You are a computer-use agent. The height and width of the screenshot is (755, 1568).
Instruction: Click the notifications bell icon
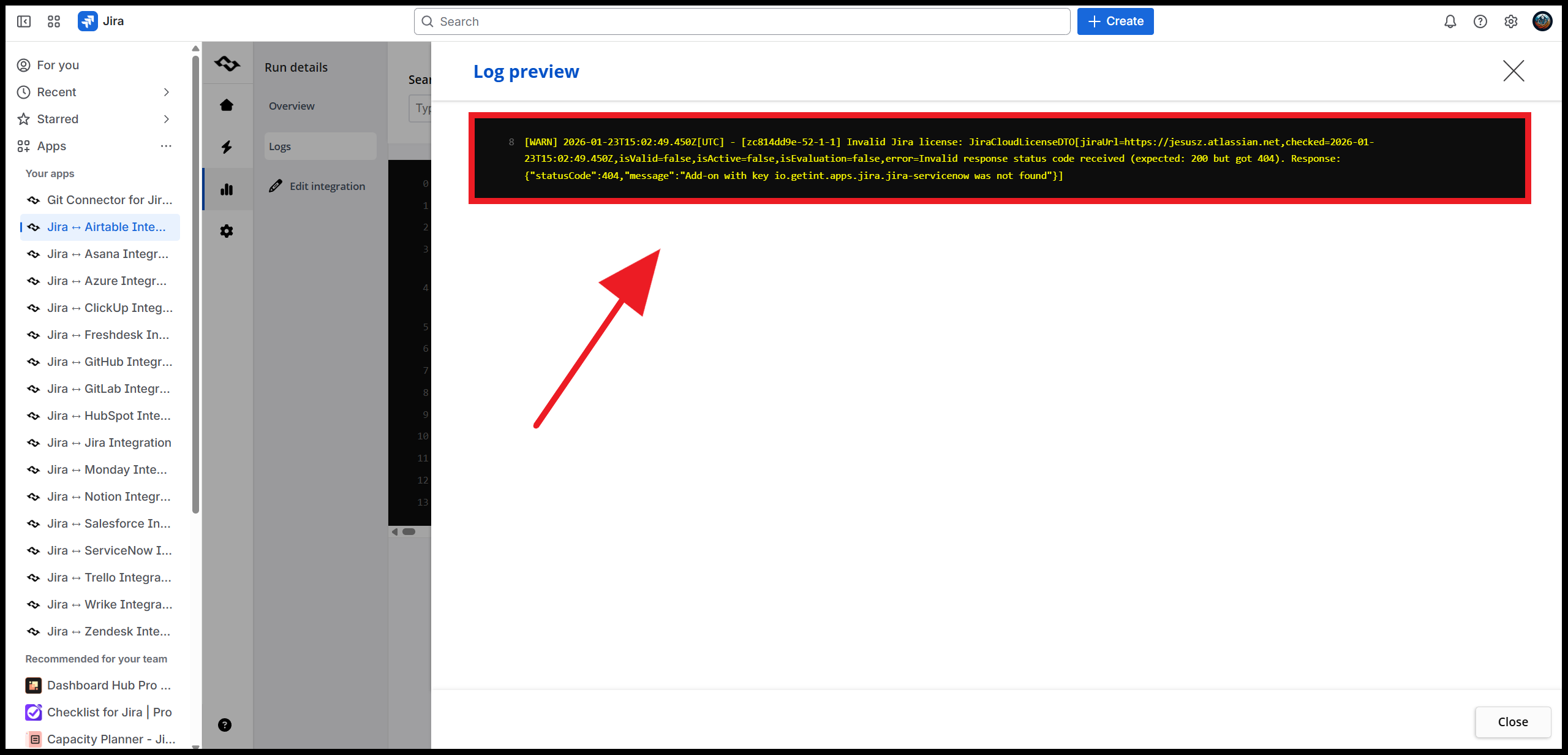(1450, 21)
